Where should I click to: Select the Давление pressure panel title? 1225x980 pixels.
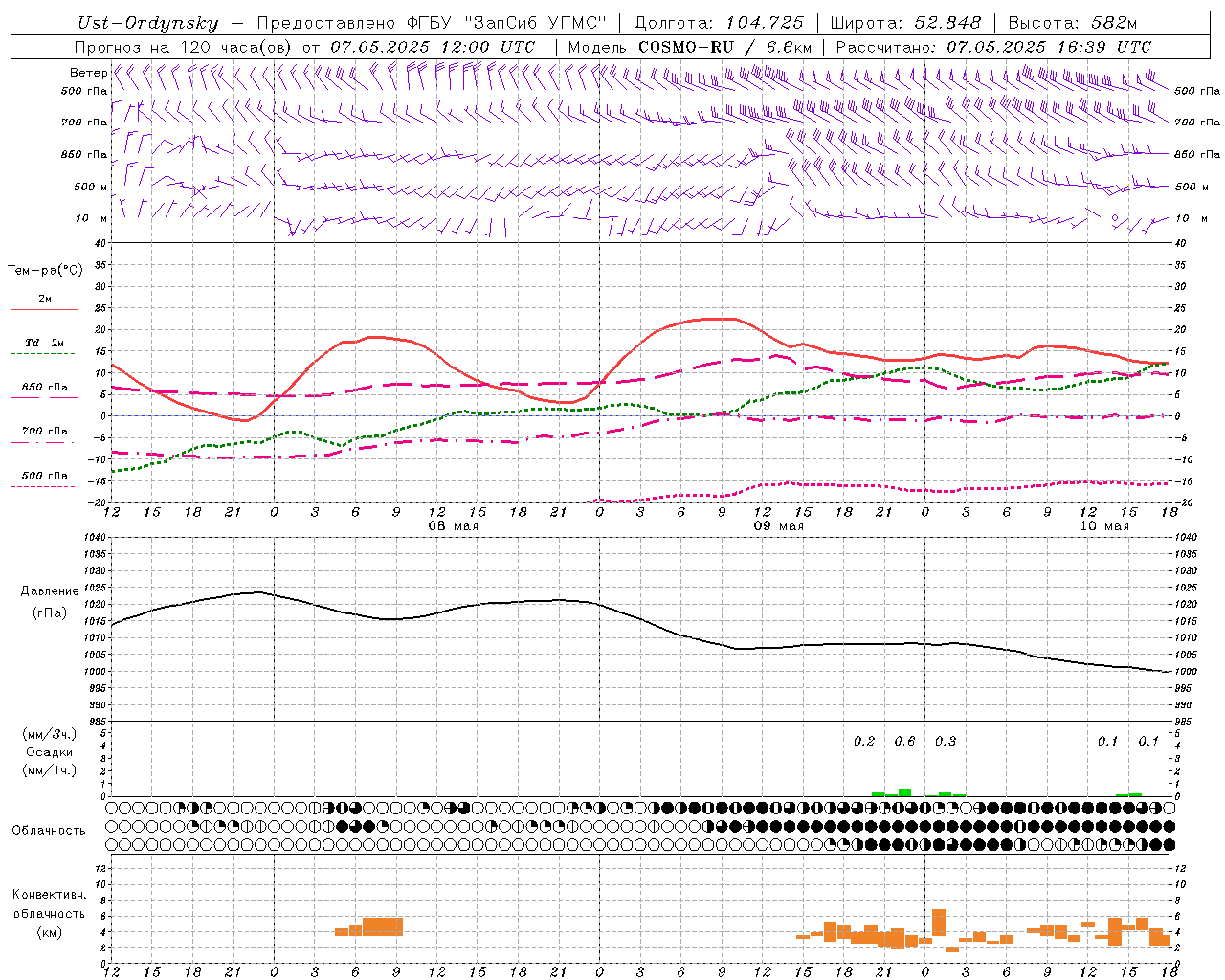[x=50, y=591]
